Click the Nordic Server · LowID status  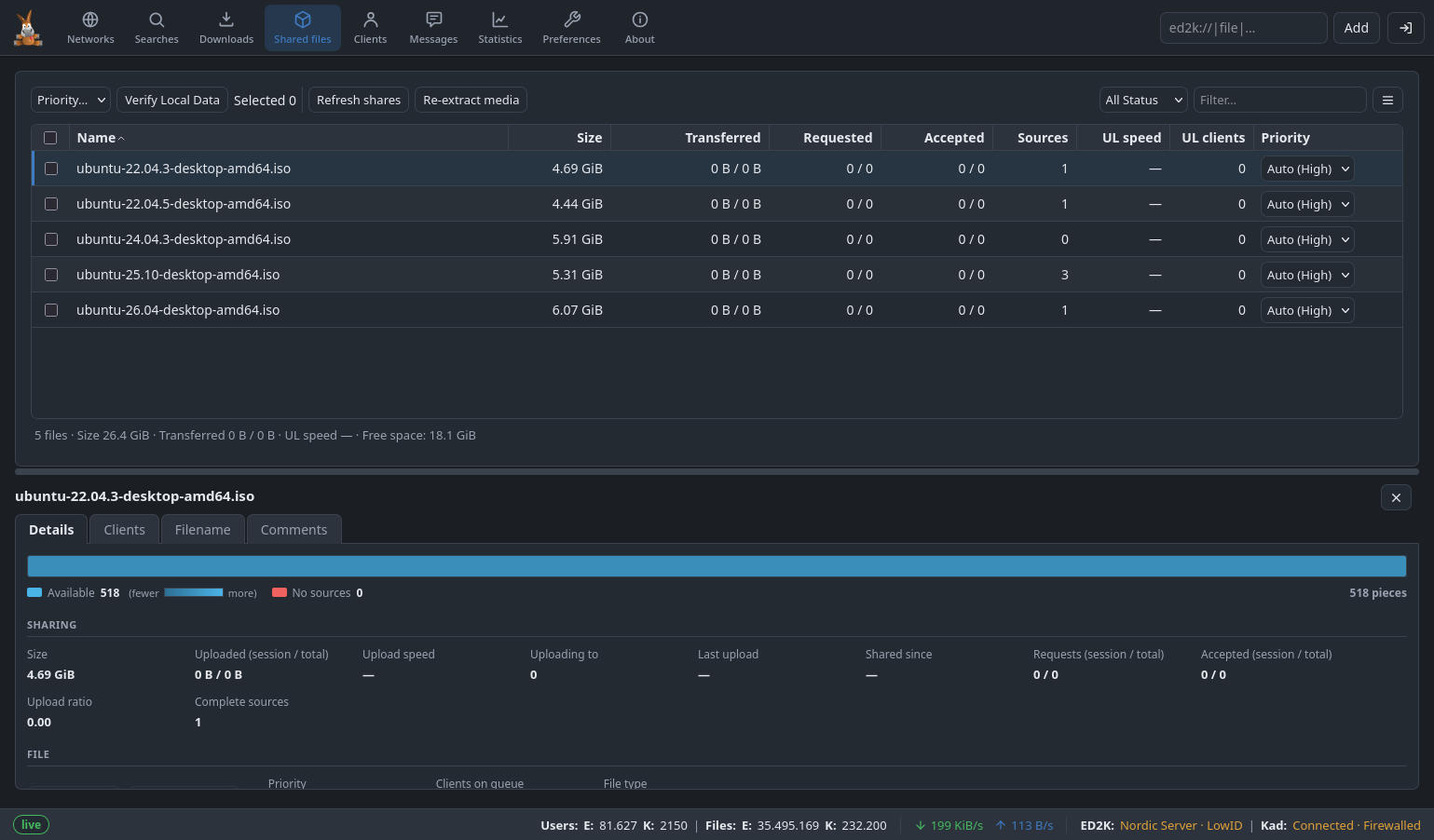1181,825
